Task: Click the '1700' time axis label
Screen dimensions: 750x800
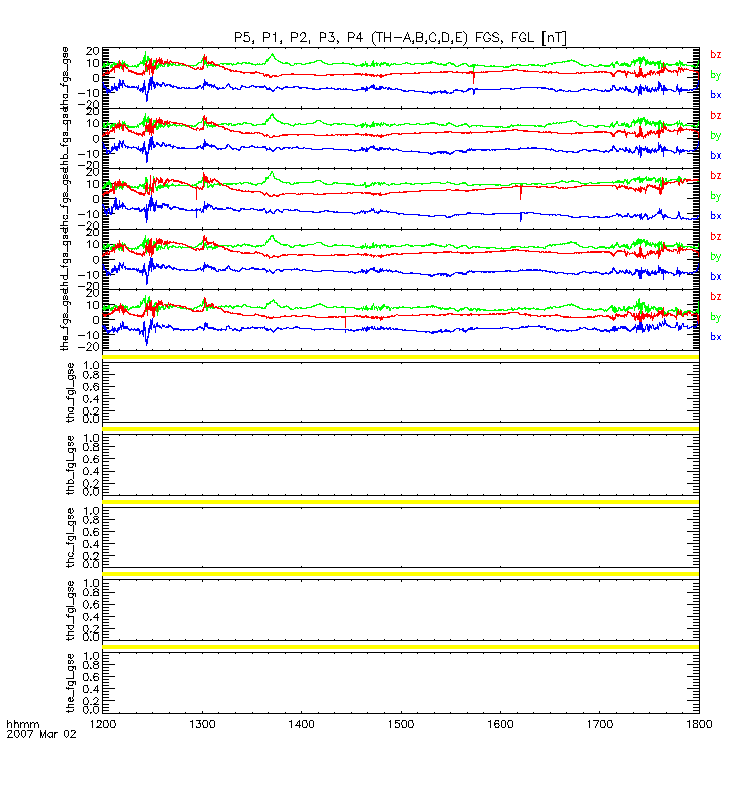Action: click(599, 724)
